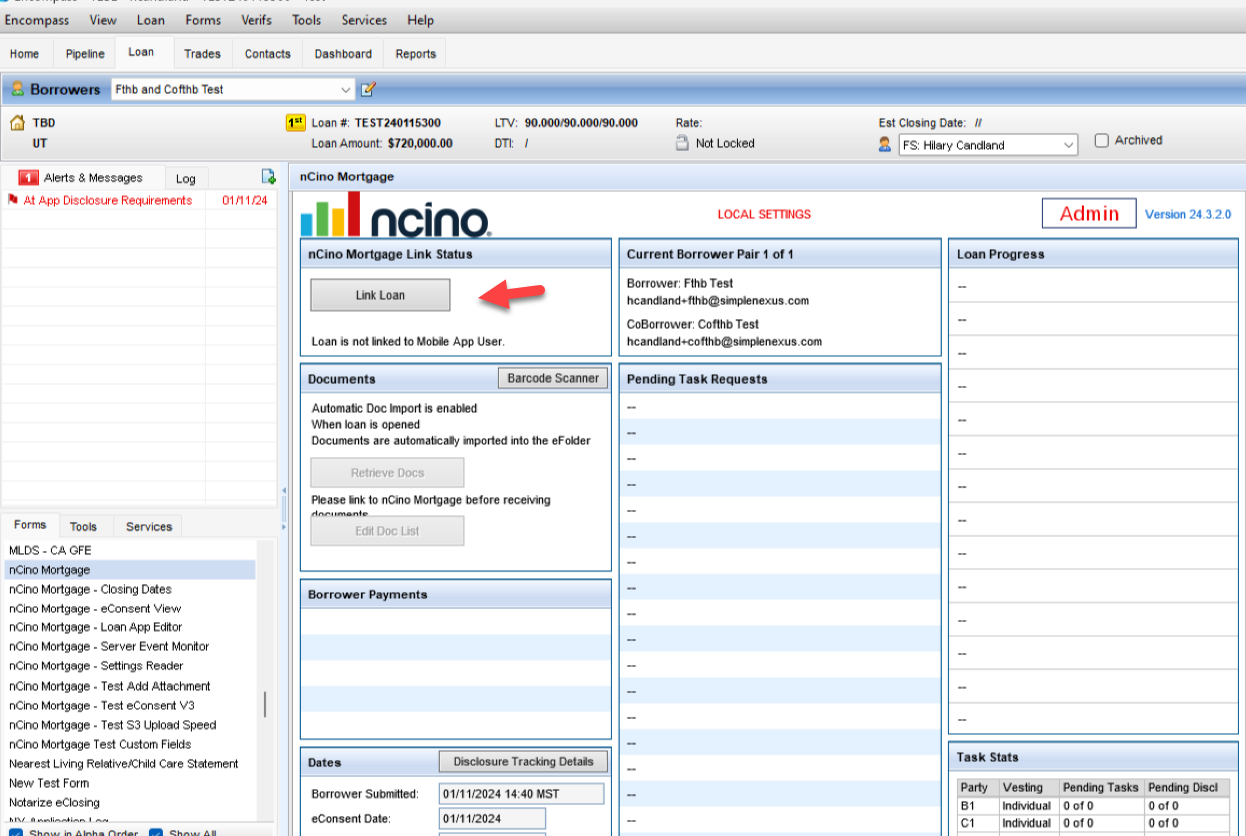Click the nCino logo
This screenshot has height=836, width=1246.
coord(396,214)
